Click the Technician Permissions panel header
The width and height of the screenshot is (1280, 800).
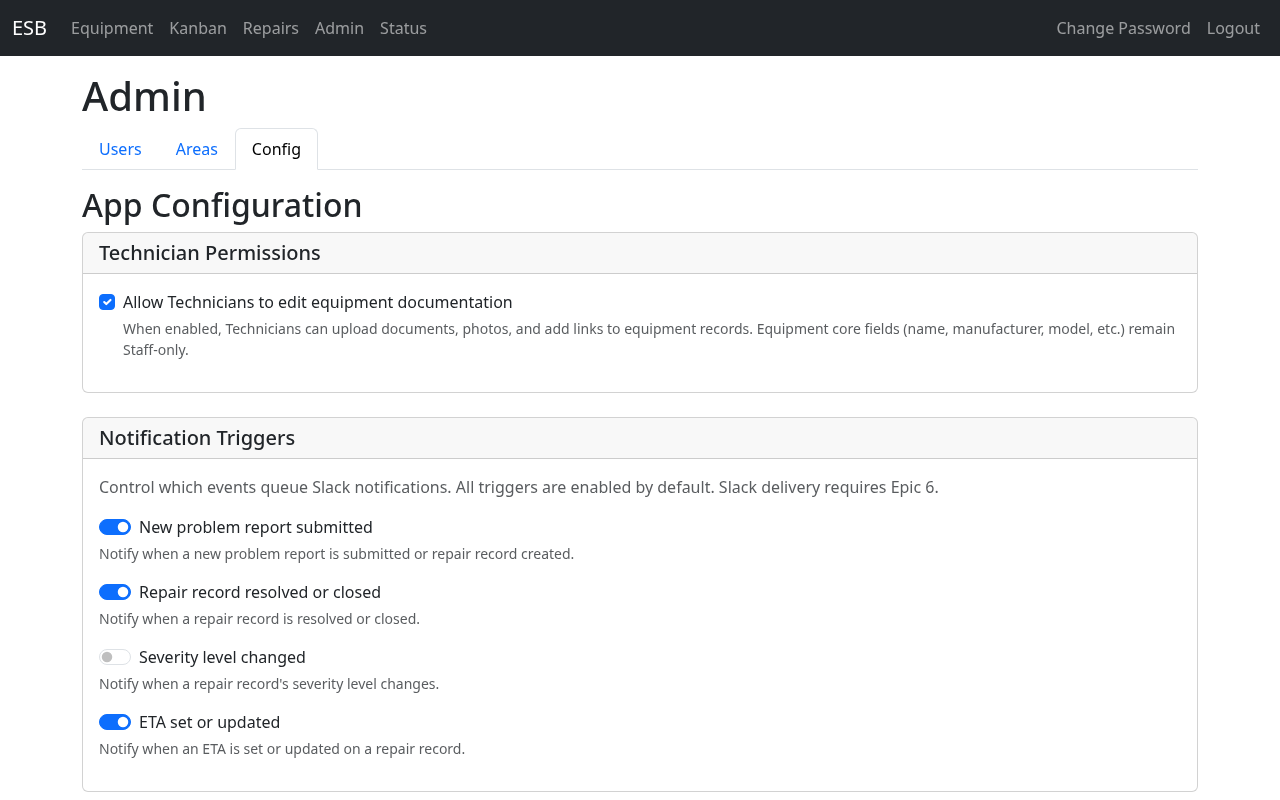(209, 253)
